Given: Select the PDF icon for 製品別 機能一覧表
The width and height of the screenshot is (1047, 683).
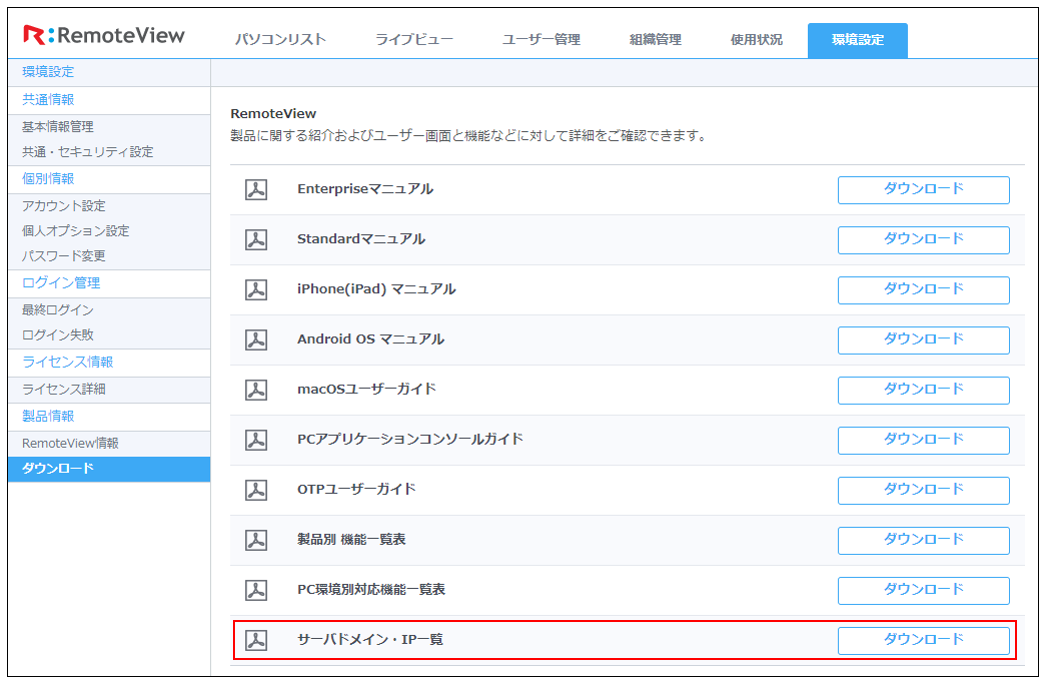Looking at the screenshot, I should [x=256, y=540].
